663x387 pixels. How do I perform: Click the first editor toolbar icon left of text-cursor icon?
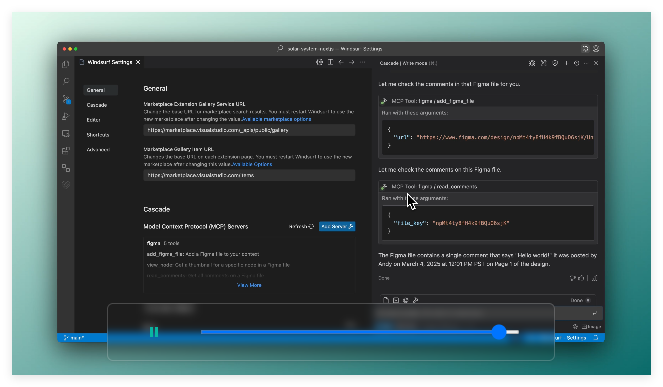tap(320, 62)
